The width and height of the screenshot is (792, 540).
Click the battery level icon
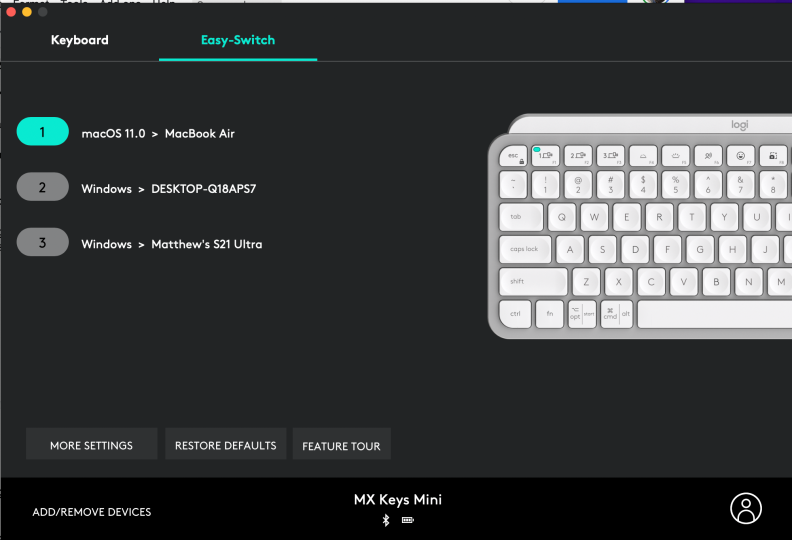408,520
